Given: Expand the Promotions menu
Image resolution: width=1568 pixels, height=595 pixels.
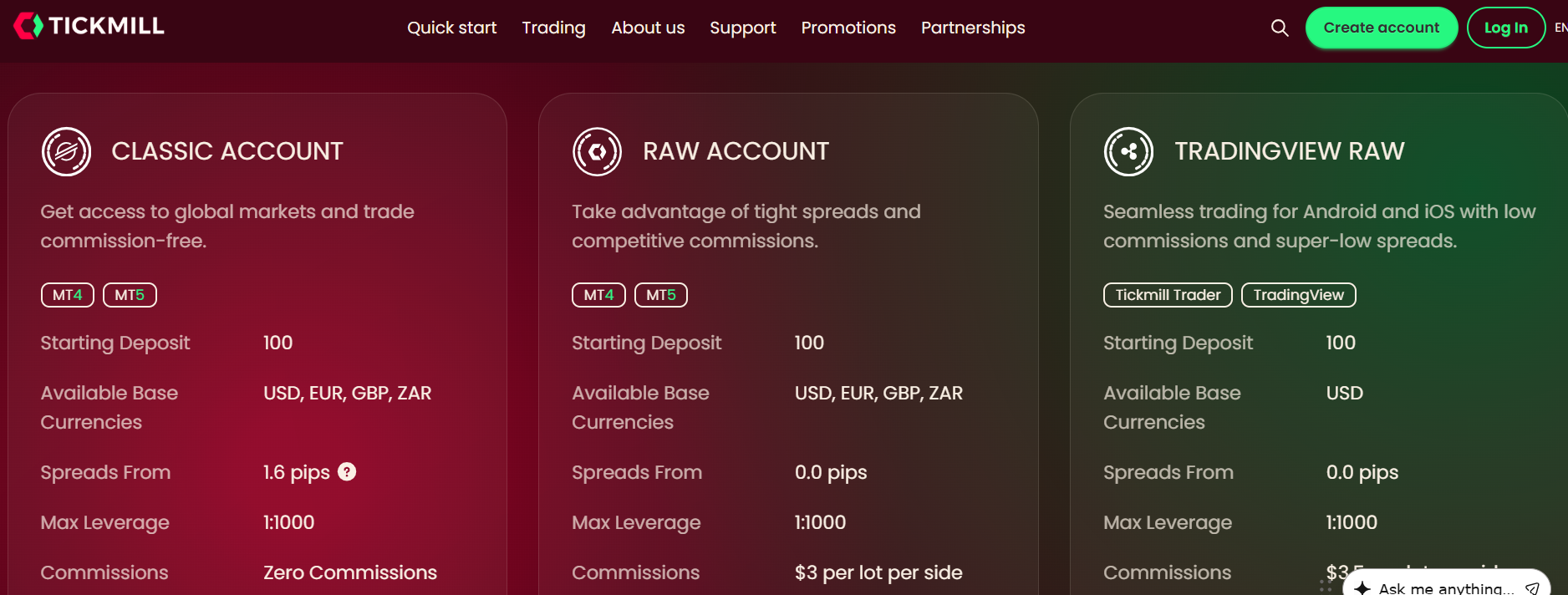Looking at the screenshot, I should pyautogui.click(x=848, y=28).
